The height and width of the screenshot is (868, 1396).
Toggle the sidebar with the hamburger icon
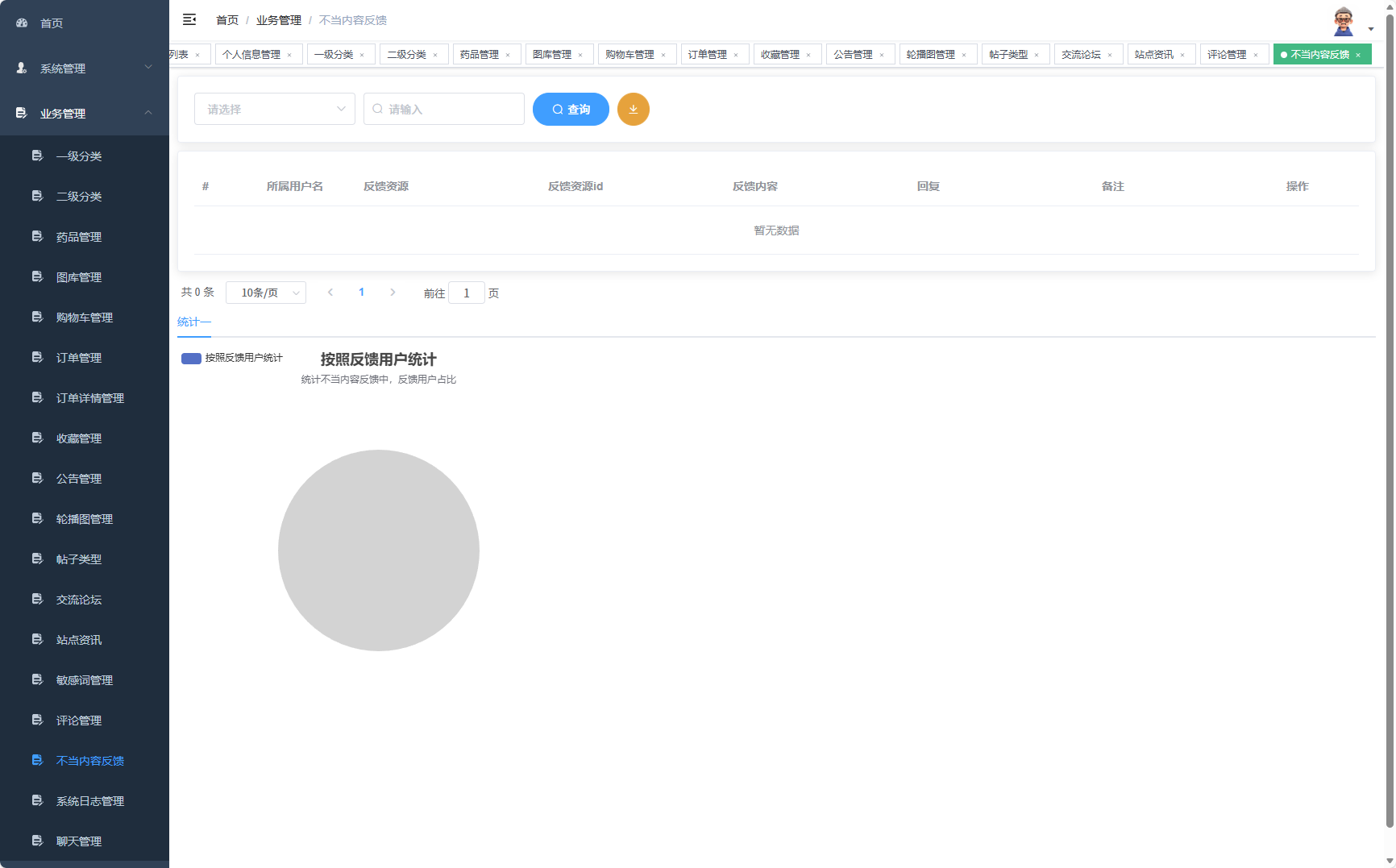point(189,19)
